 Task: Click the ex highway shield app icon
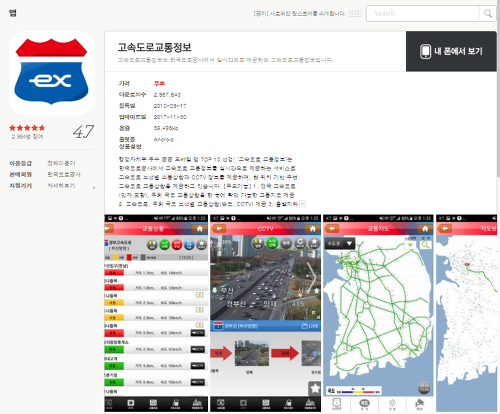(51, 73)
